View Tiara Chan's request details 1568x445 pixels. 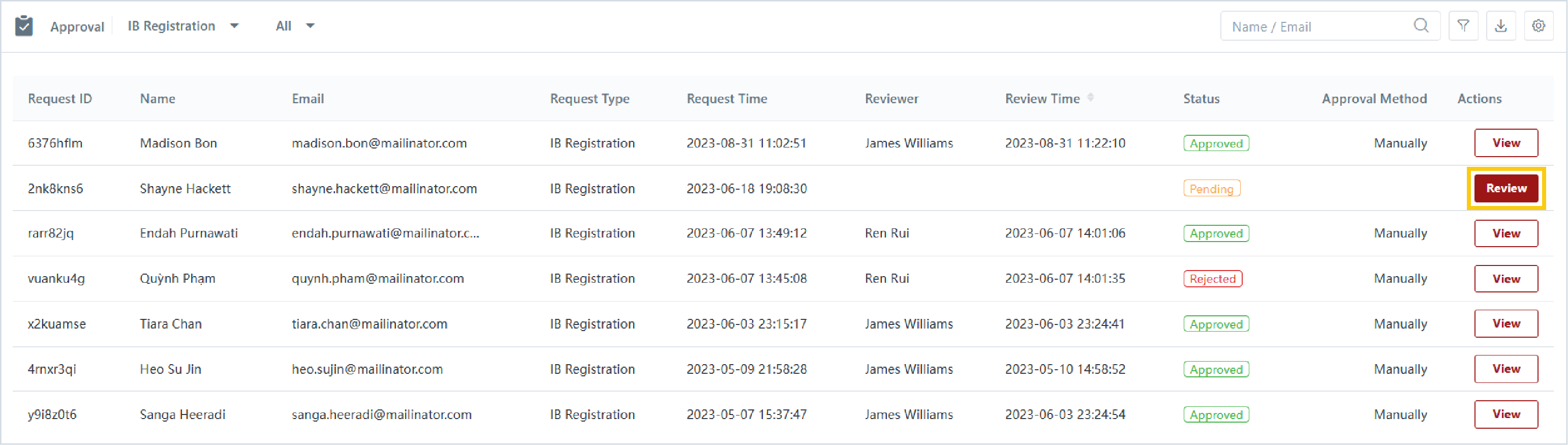point(1506,324)
